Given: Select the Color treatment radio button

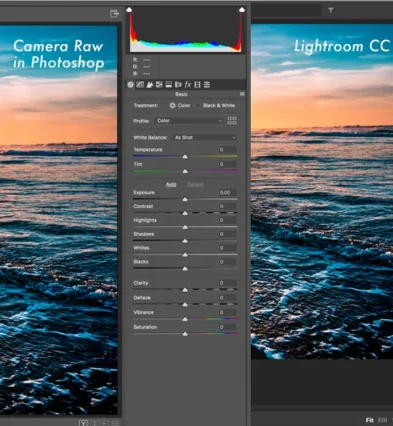Looking at the screenshot, I should pyautogui.click(x=172, y=105).
